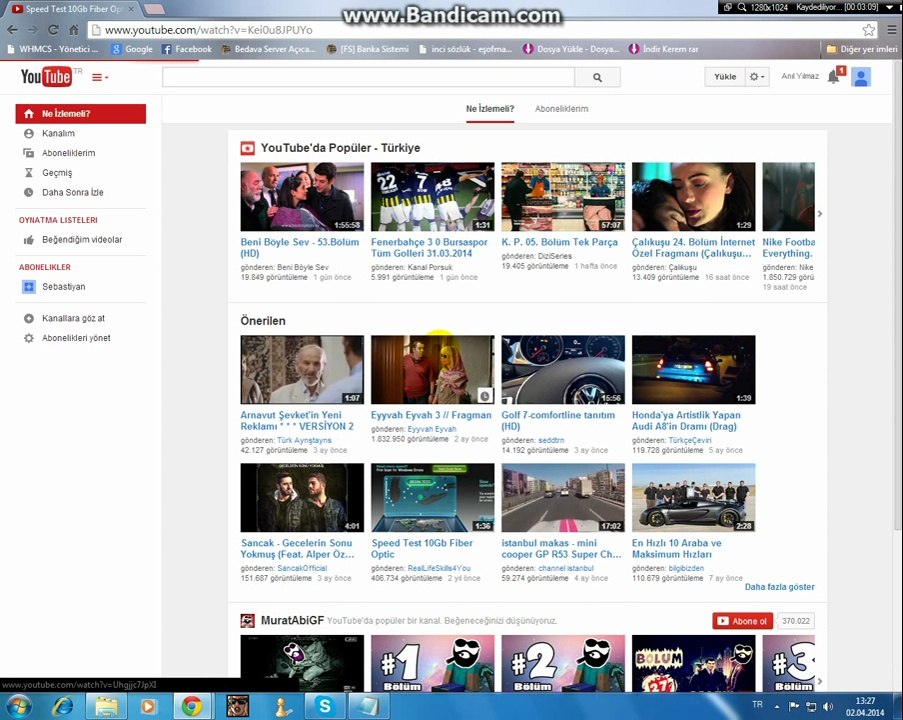This screenshot has width=903, height=720.
Task: Open MuratAbiGF channel title
Action: [x=292, y=620]
